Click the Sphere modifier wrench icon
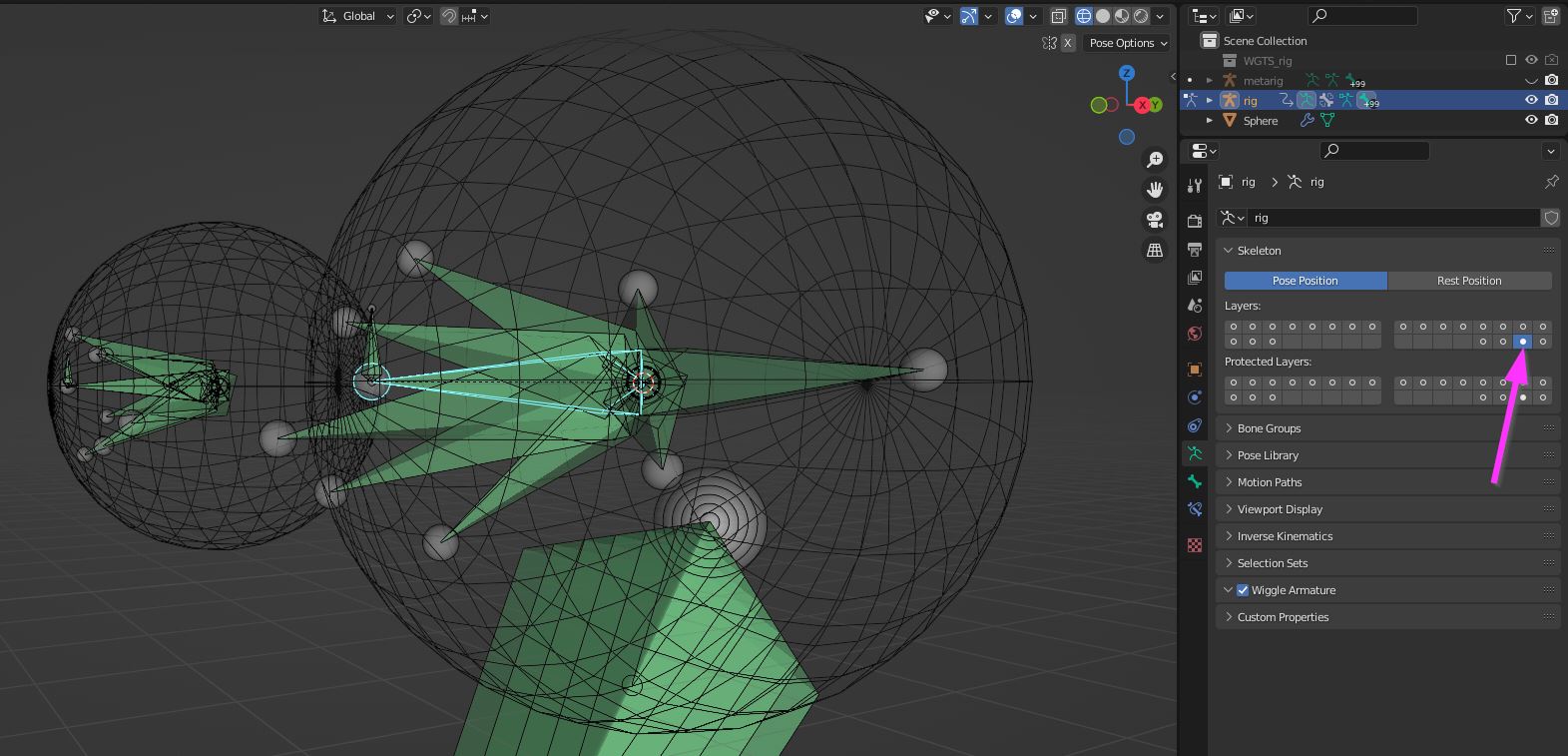The height and width of the screenshot is (756, 1568). (x=1307, y=121)
